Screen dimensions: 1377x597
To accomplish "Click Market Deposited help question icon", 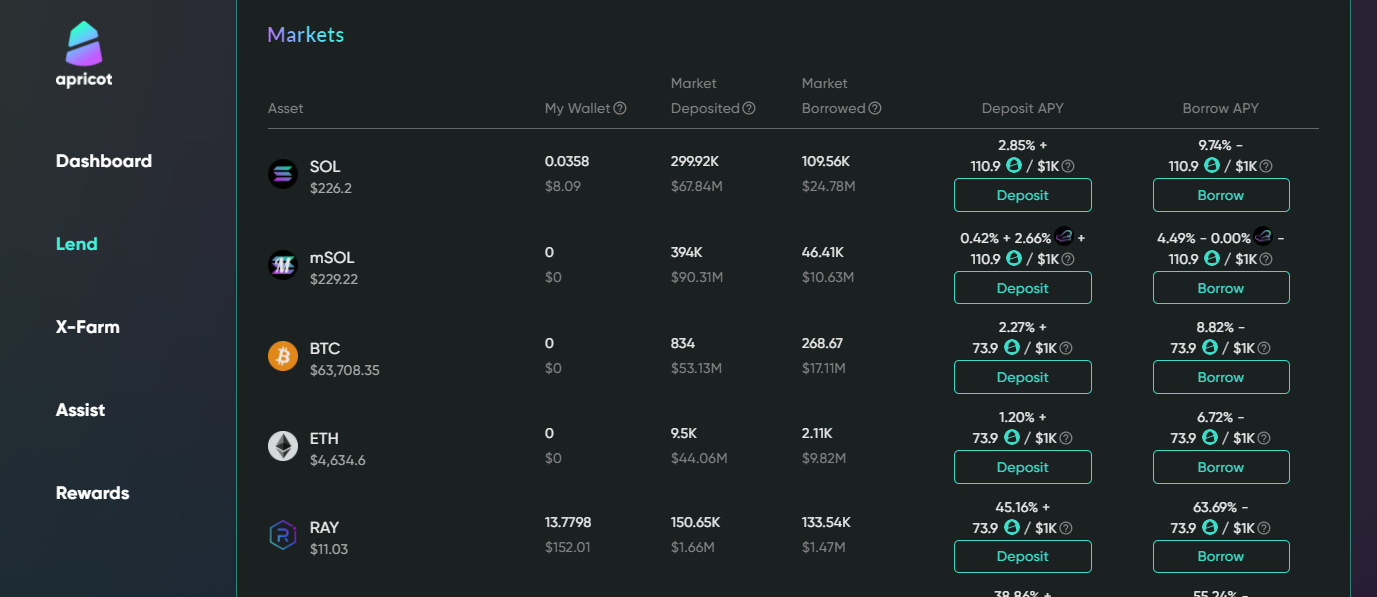I will coord(749,108).
